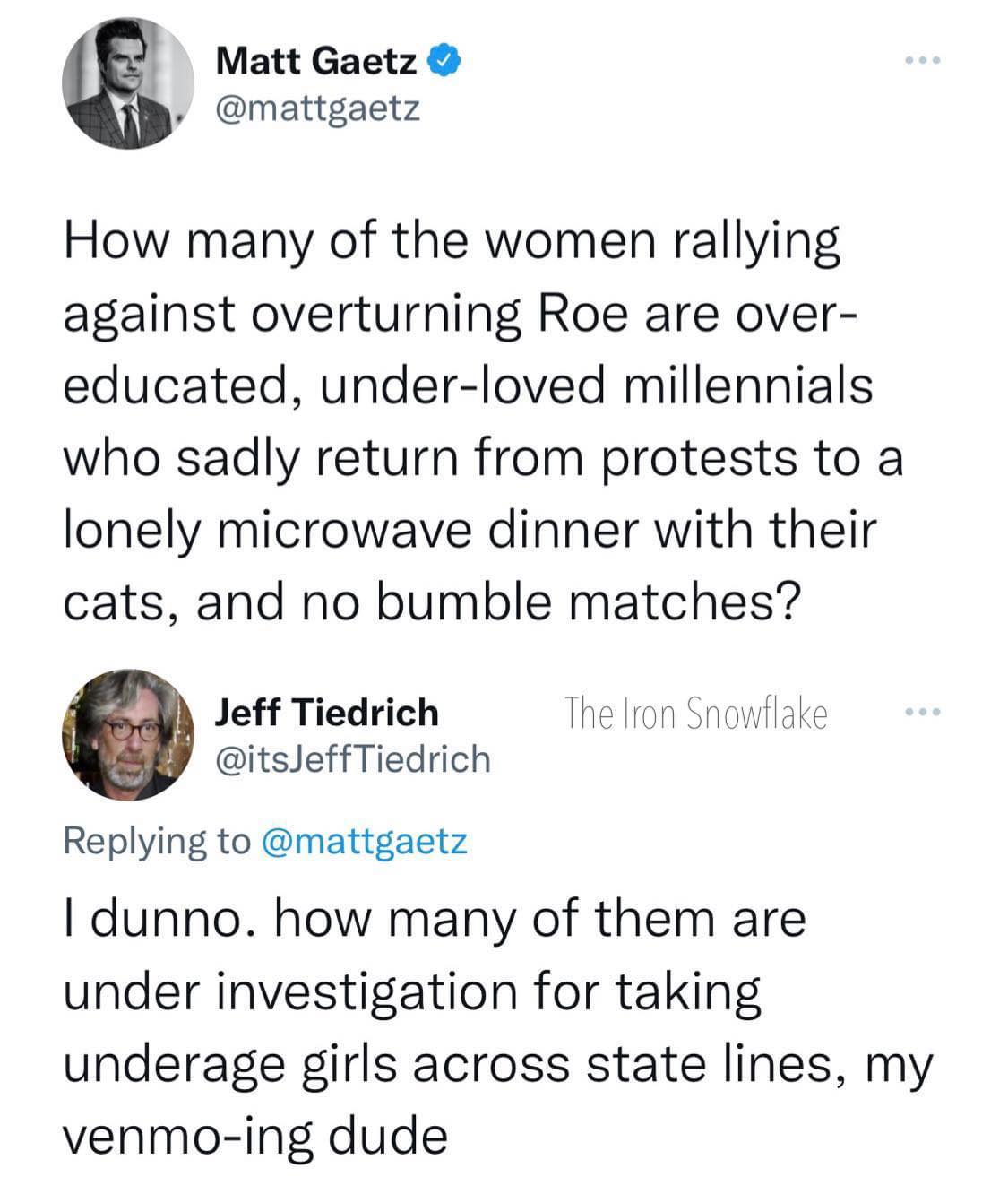Viewport: 1008px width, 1177px height.
Task: Click the @mattgaetz mention after Replying to
Action: pyautogui.click(x=364, y=841)
